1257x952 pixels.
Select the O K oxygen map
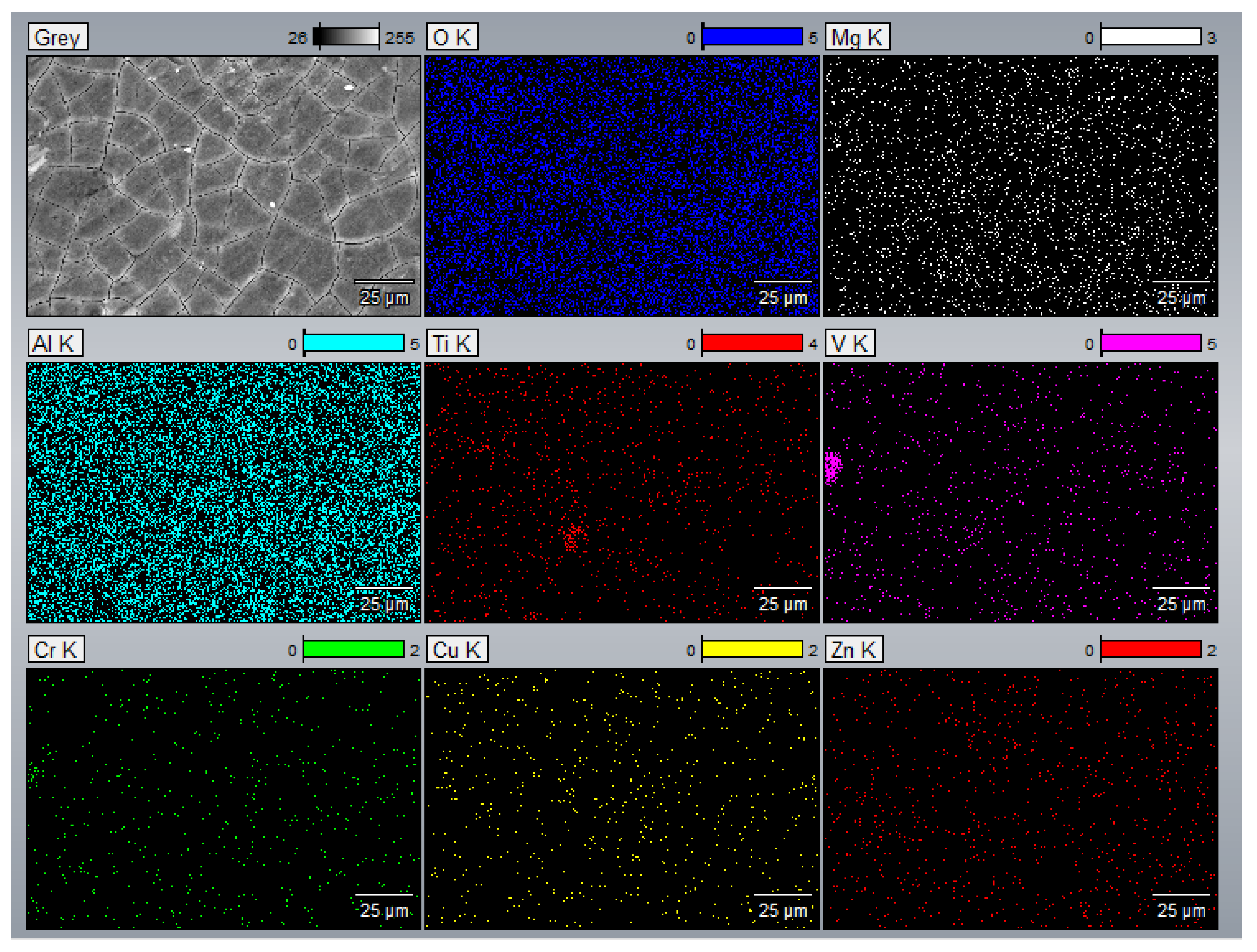(622, 186)
